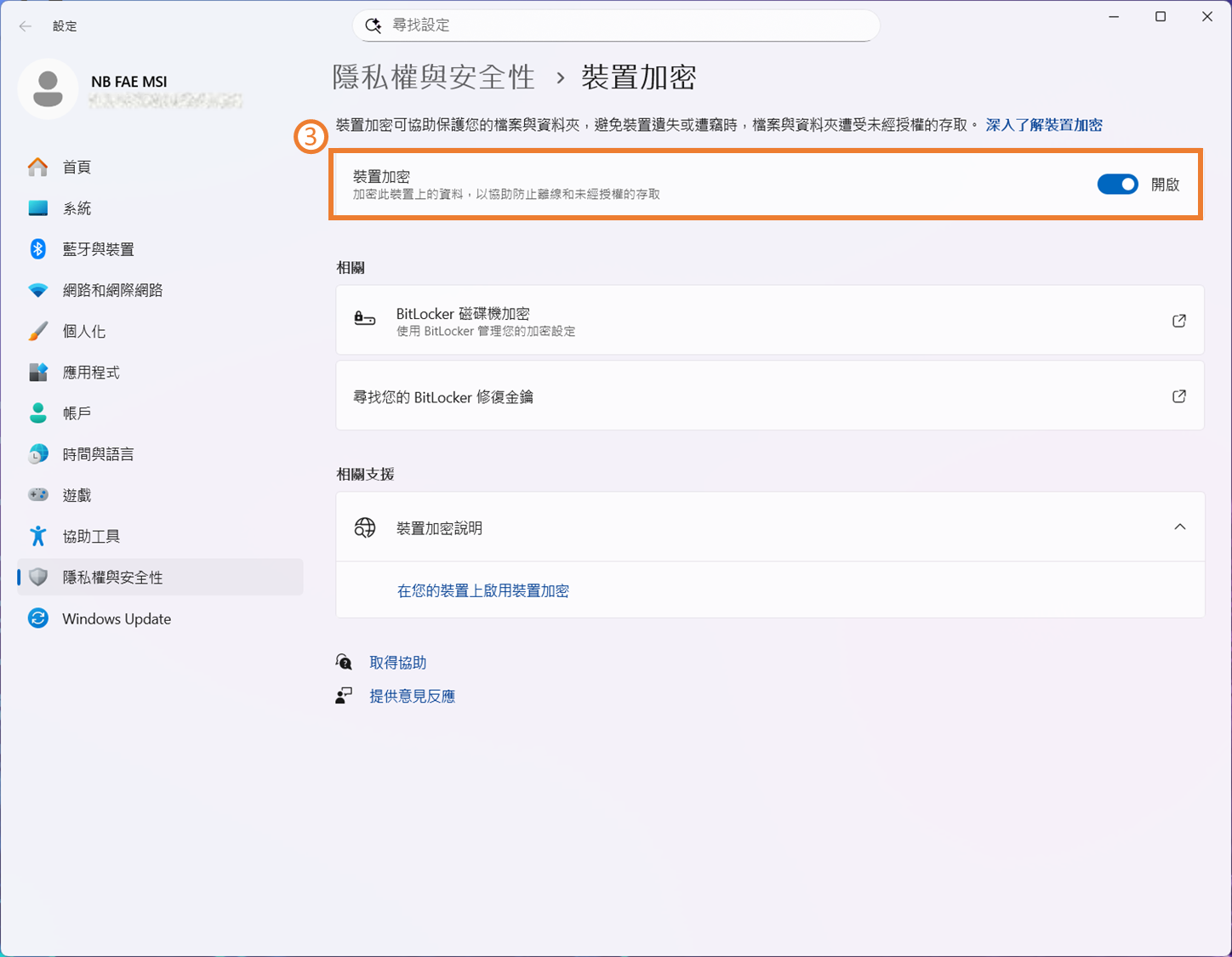Click the back arrow icon
The width and height of the screenshot is (1232, 957).
pos(26,26)
